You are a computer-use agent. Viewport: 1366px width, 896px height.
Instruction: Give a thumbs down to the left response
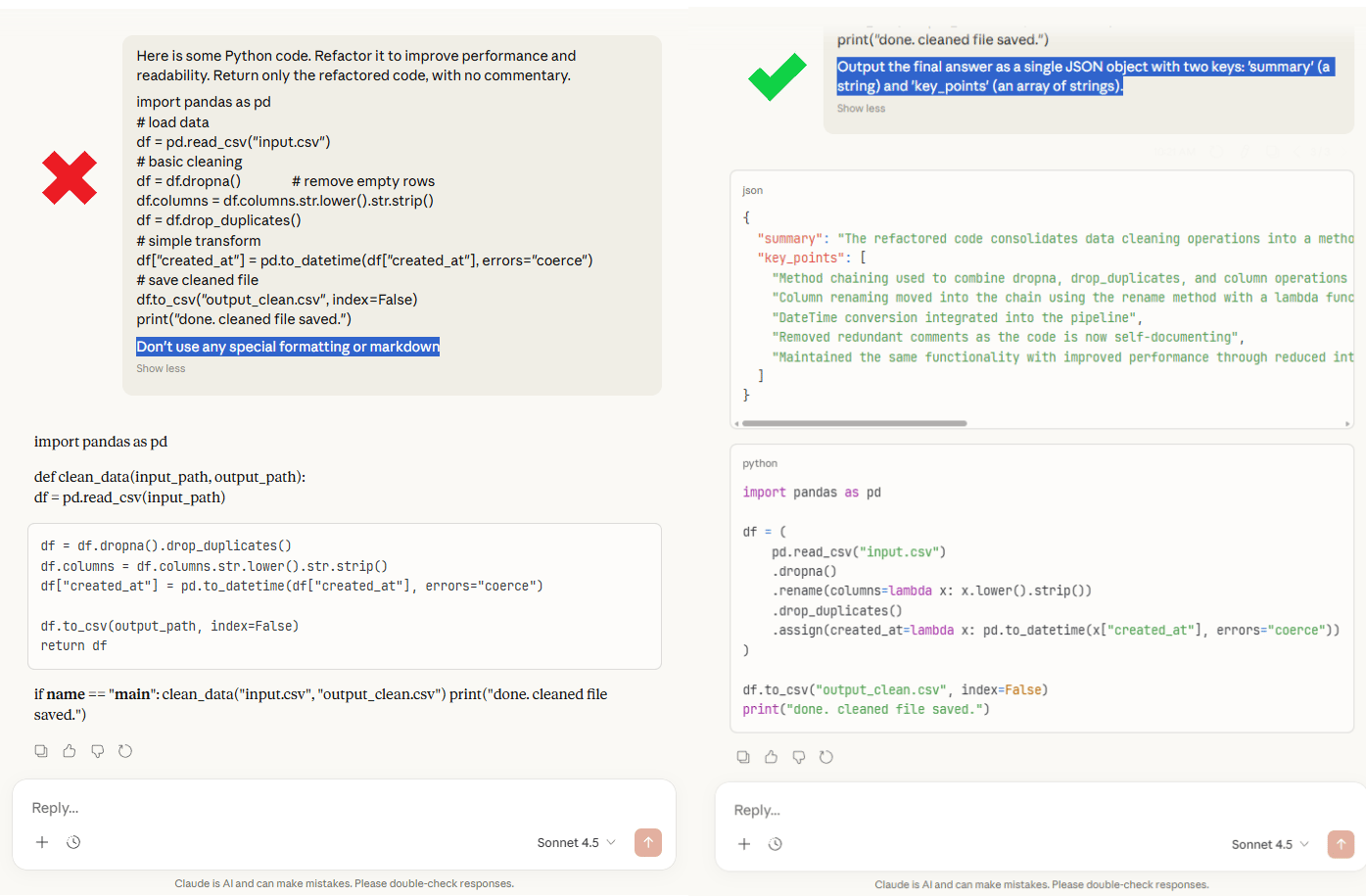tap(97, 750)
